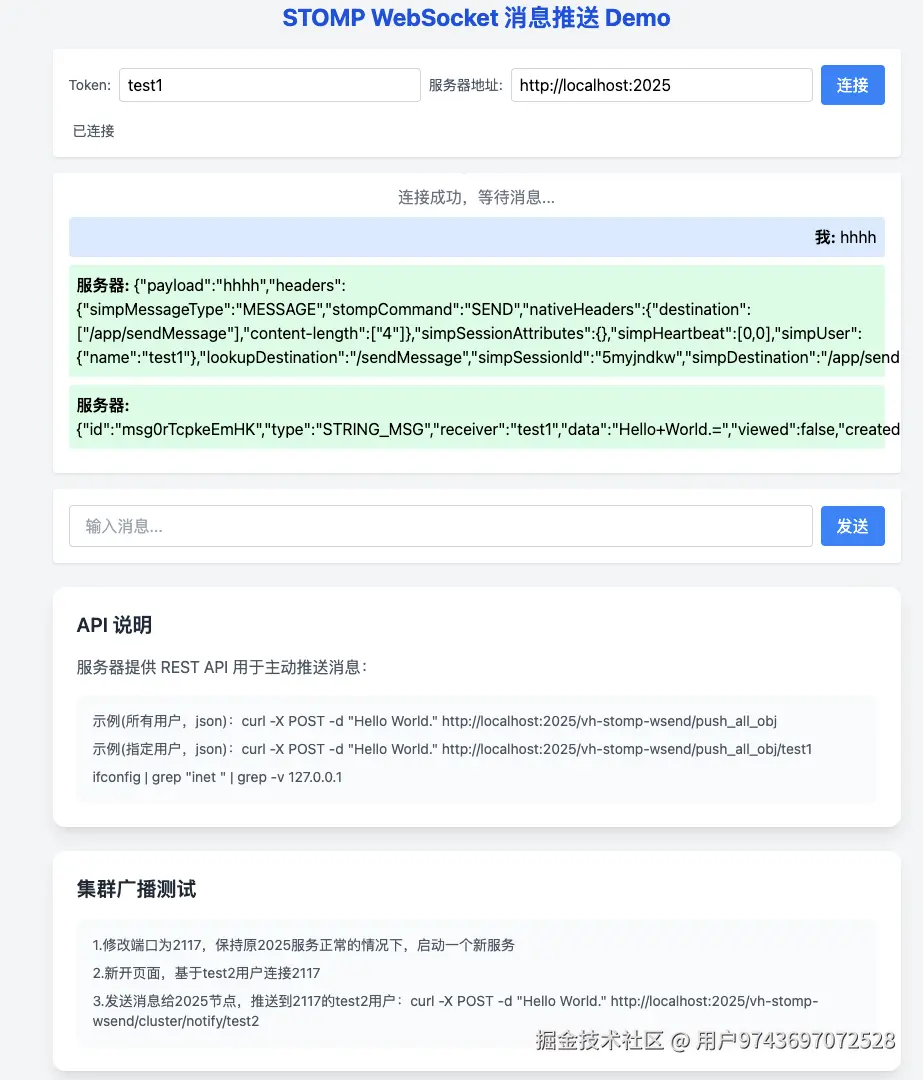The width and height of the screenshot is (923, 1080).
Task: Click the first 服务器 message bubble
Action: (475, 320)
